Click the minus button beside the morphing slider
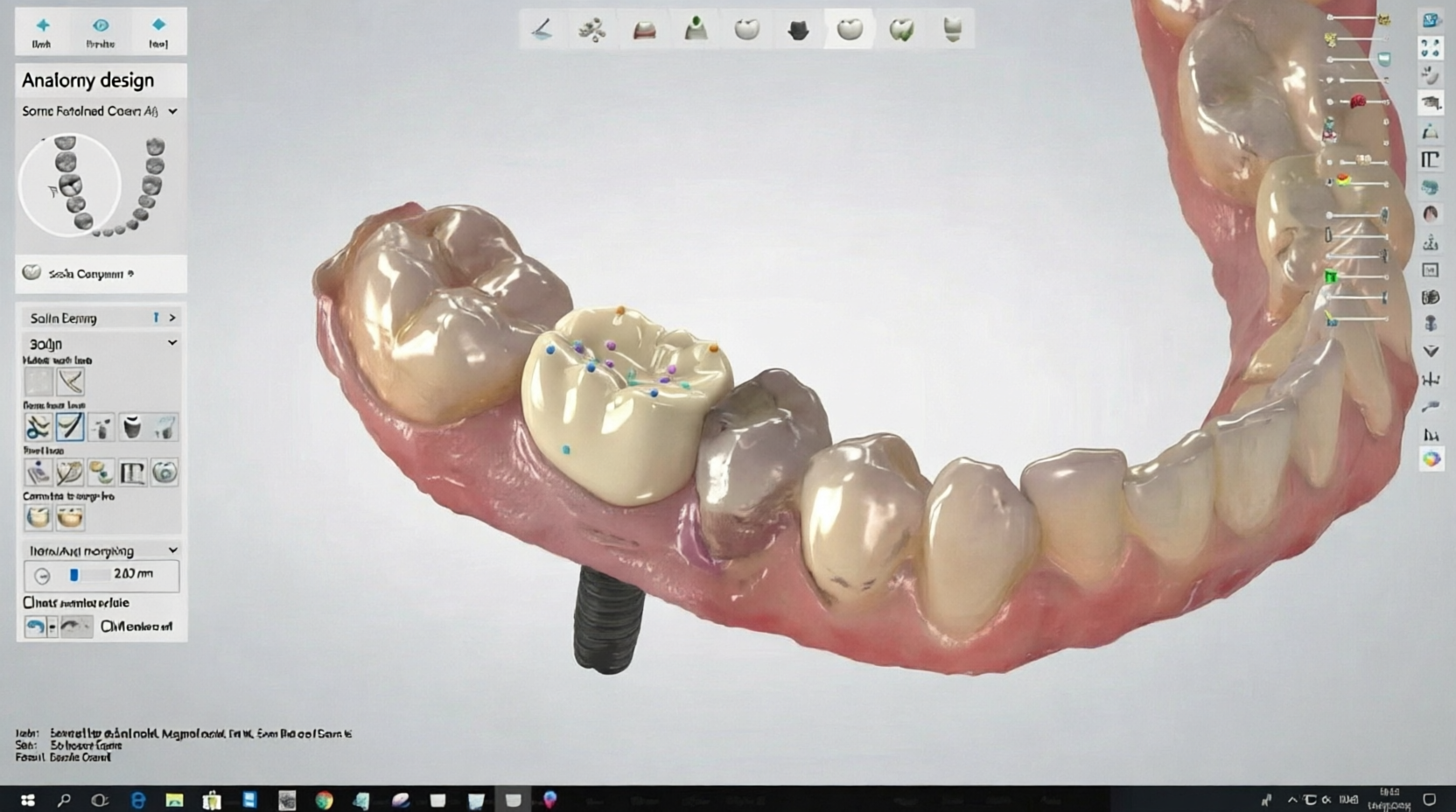Viewport: 1456px width, 812px height. pyautogui.click(x=42, y=576)
